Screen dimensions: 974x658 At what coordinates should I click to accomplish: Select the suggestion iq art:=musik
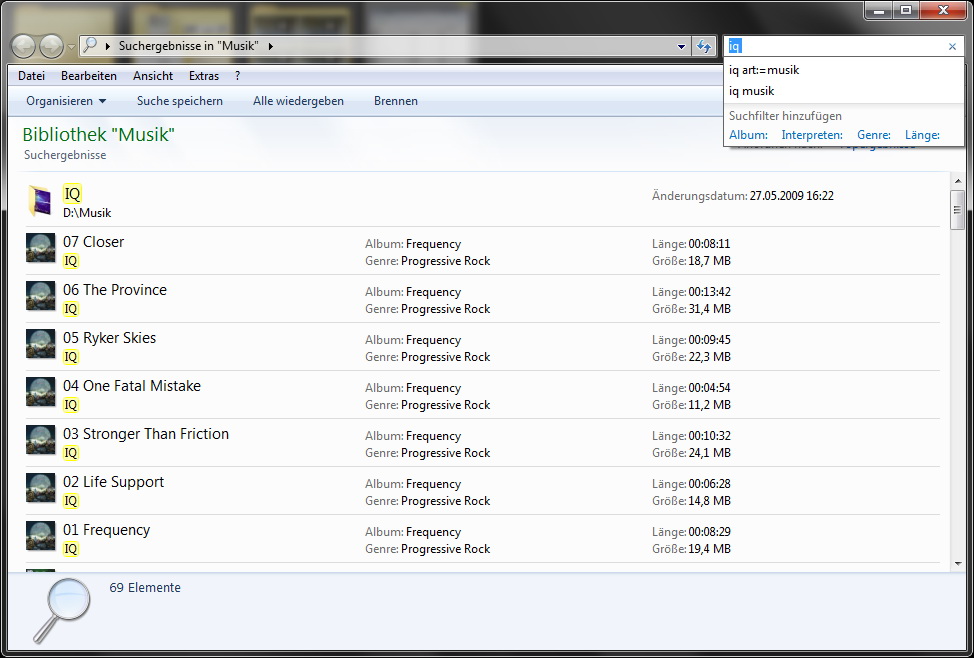(x=844, y=70)
